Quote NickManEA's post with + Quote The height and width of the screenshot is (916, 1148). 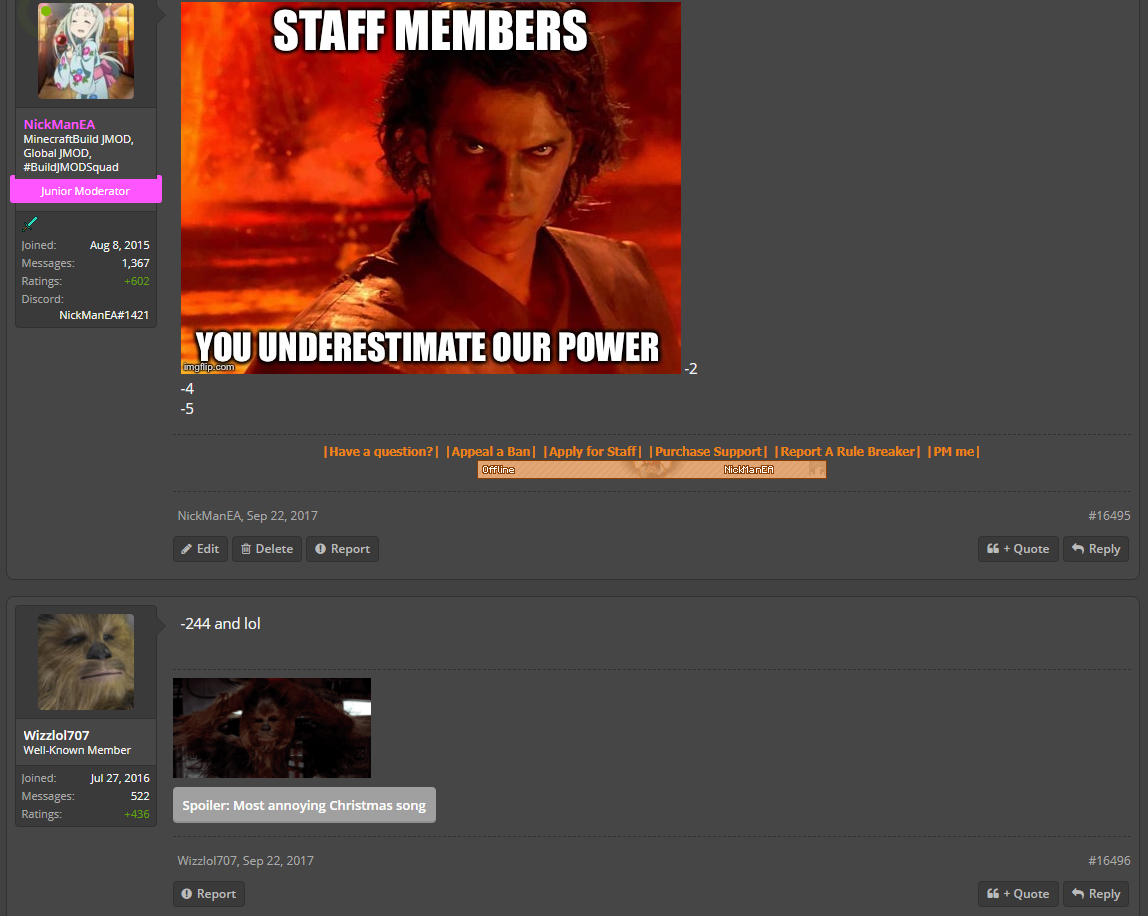(x=1018, y=549)
